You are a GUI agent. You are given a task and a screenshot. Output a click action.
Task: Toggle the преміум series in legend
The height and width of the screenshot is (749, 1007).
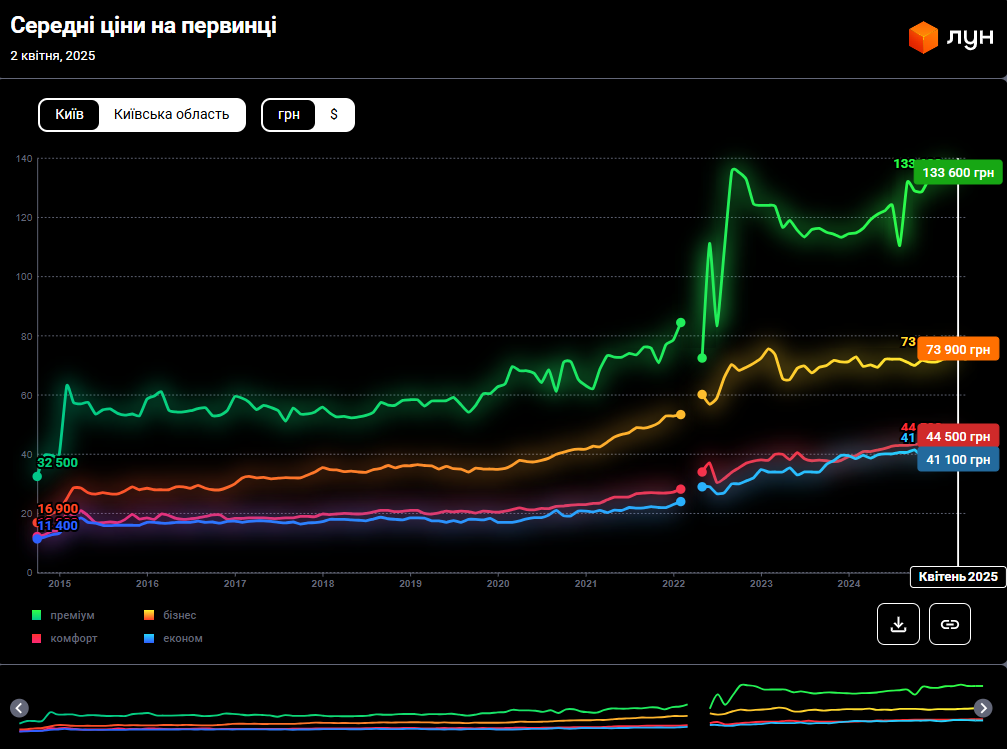tap(64, 615)
